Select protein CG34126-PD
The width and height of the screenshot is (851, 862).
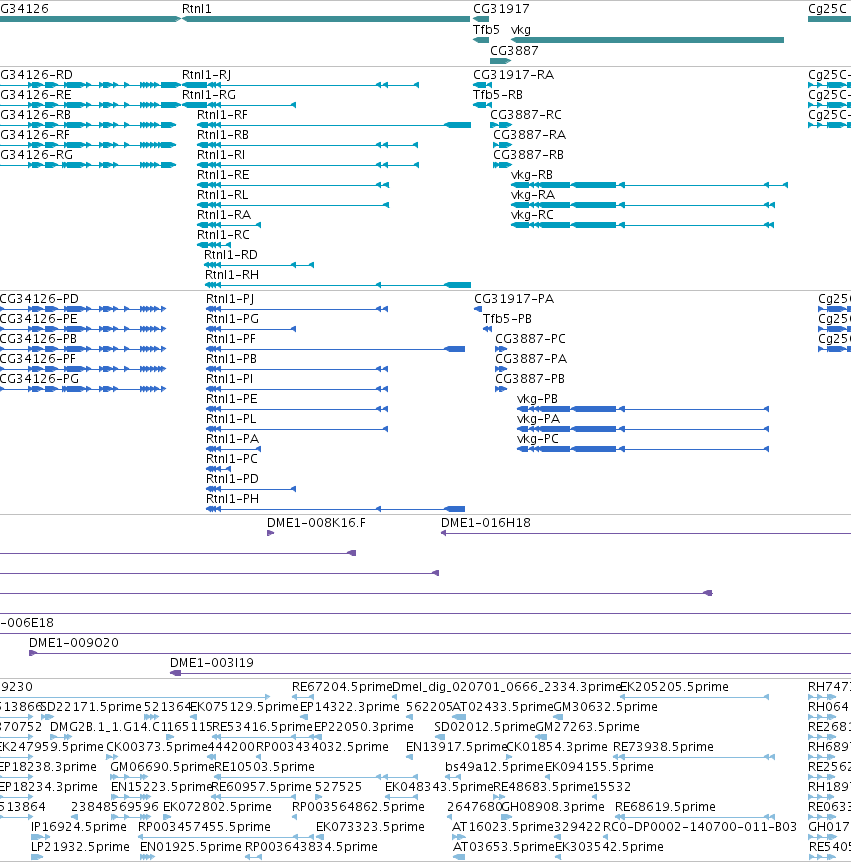coord(82,309)
